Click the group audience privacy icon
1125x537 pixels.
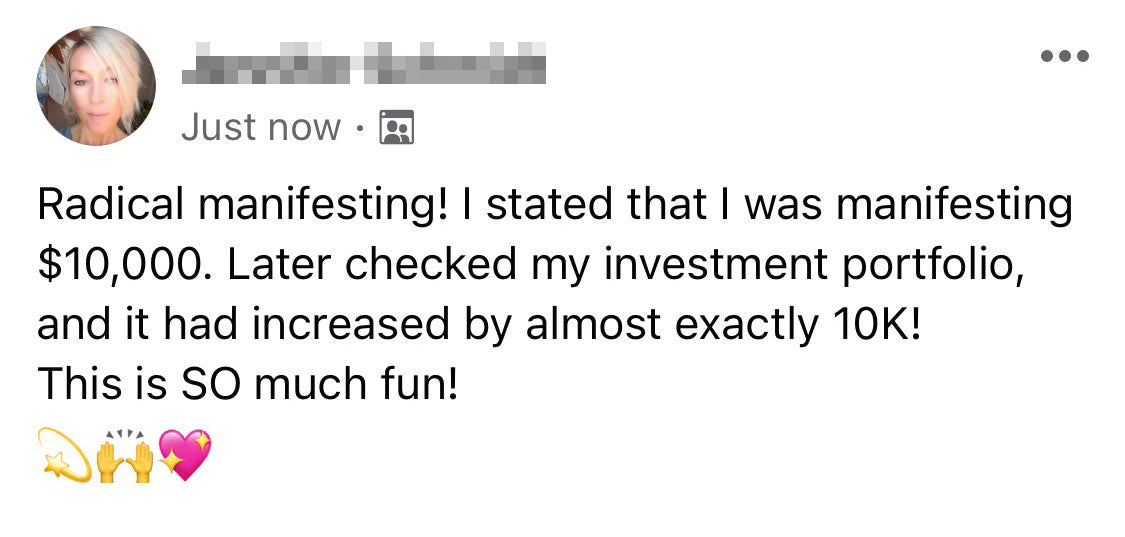[x=398, y=127]
